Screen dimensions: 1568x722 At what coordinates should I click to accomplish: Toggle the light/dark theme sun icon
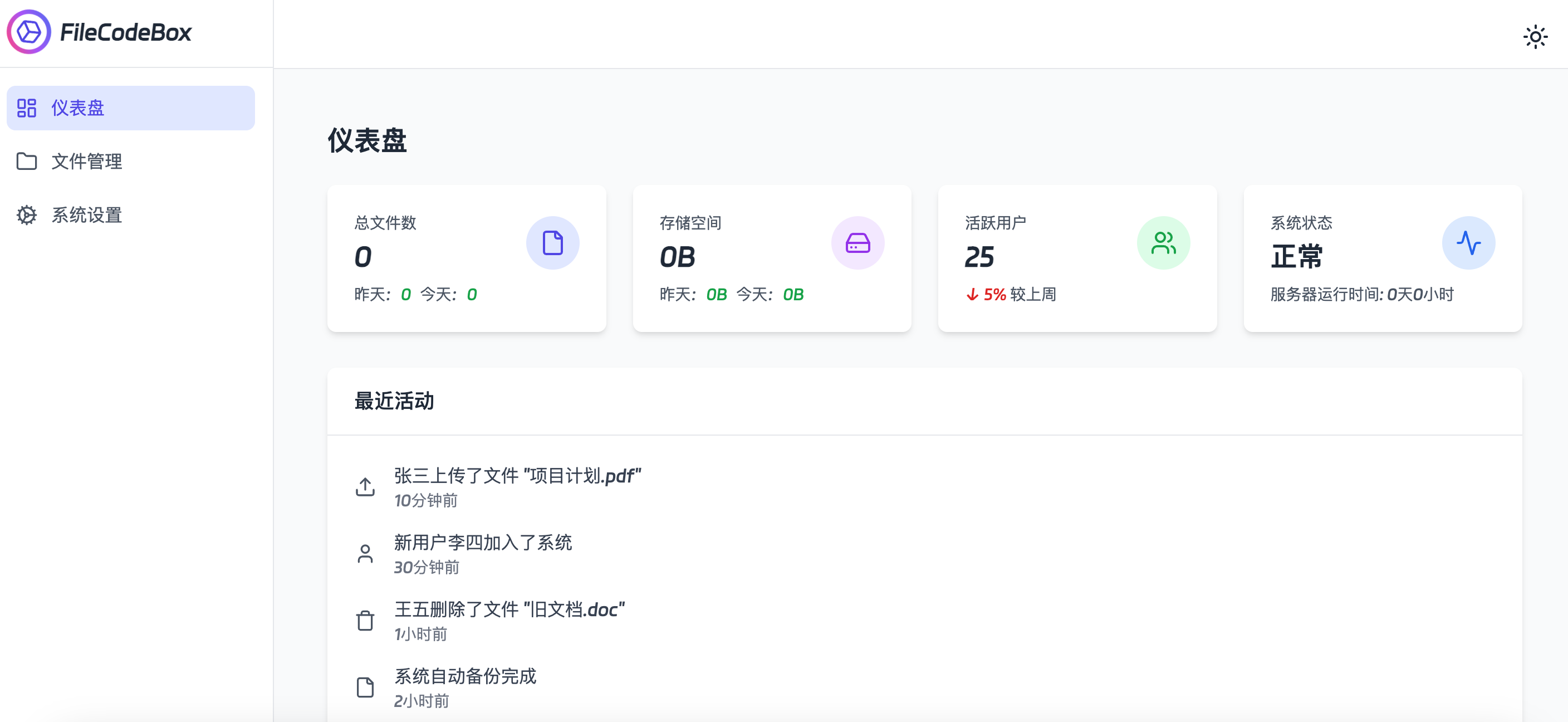pyautogui.click(x=1535, y=37)
